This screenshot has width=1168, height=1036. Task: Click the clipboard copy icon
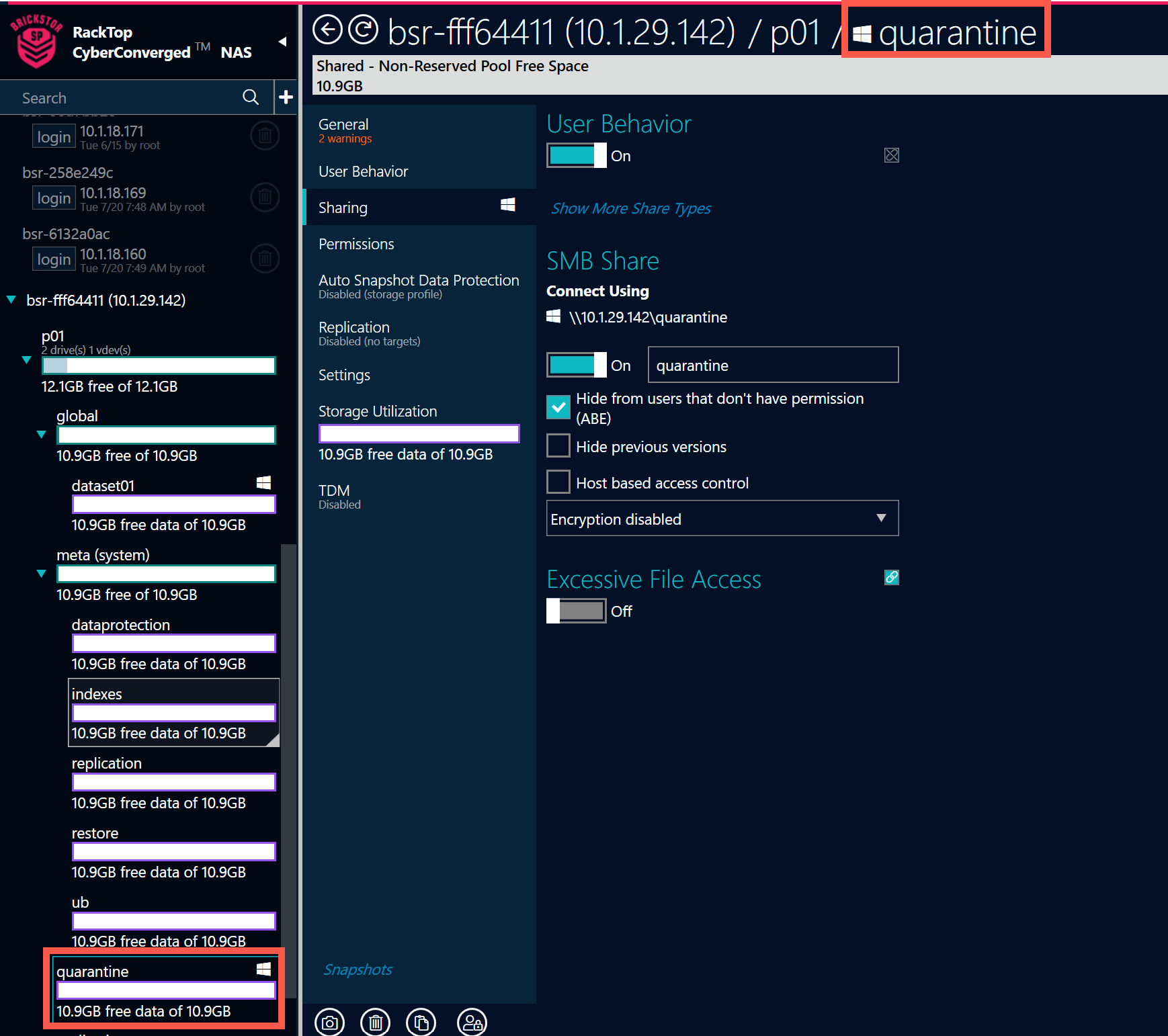click(421, 1023)
